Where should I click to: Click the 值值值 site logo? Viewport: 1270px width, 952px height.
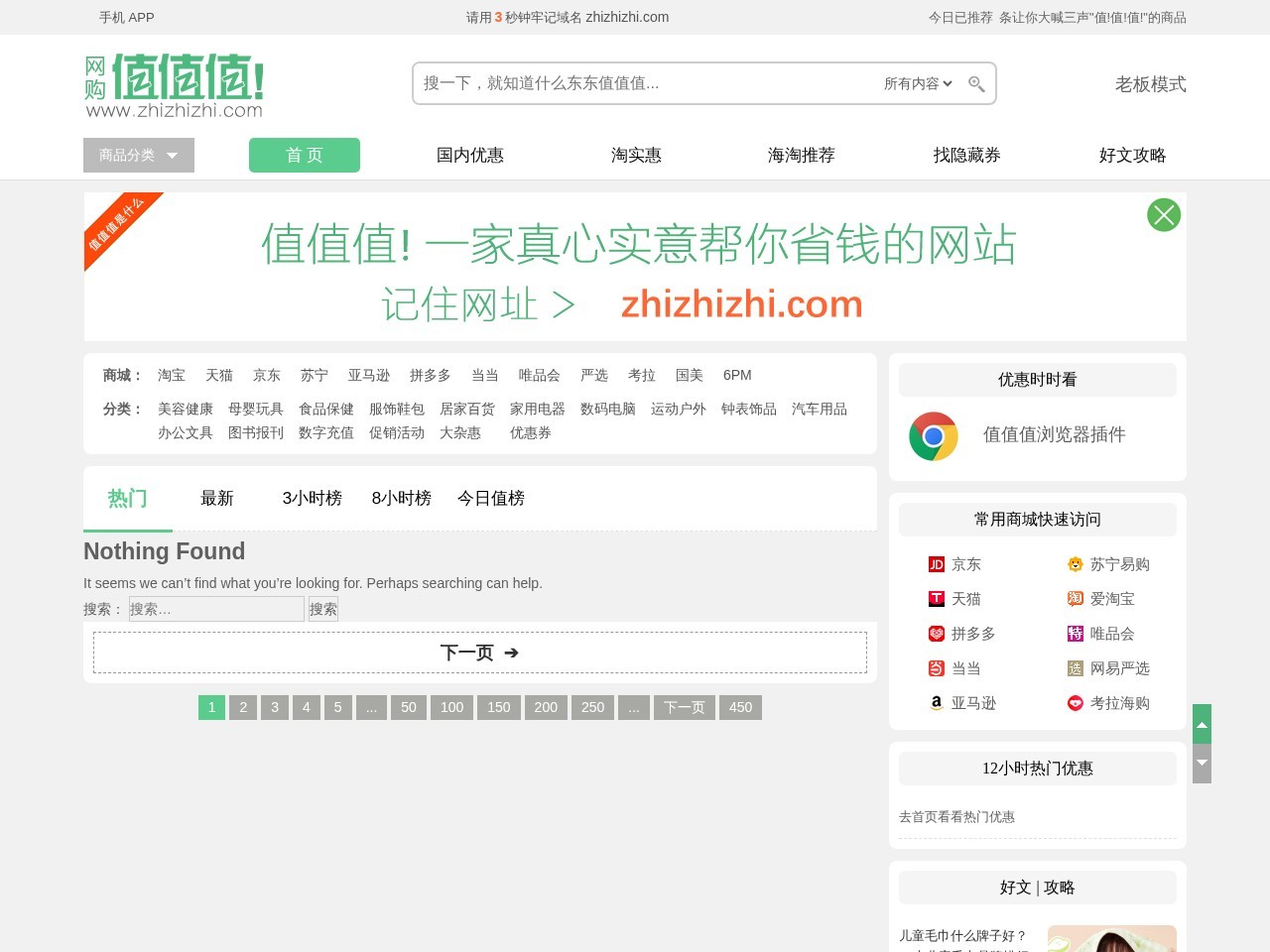pos(175,86)
